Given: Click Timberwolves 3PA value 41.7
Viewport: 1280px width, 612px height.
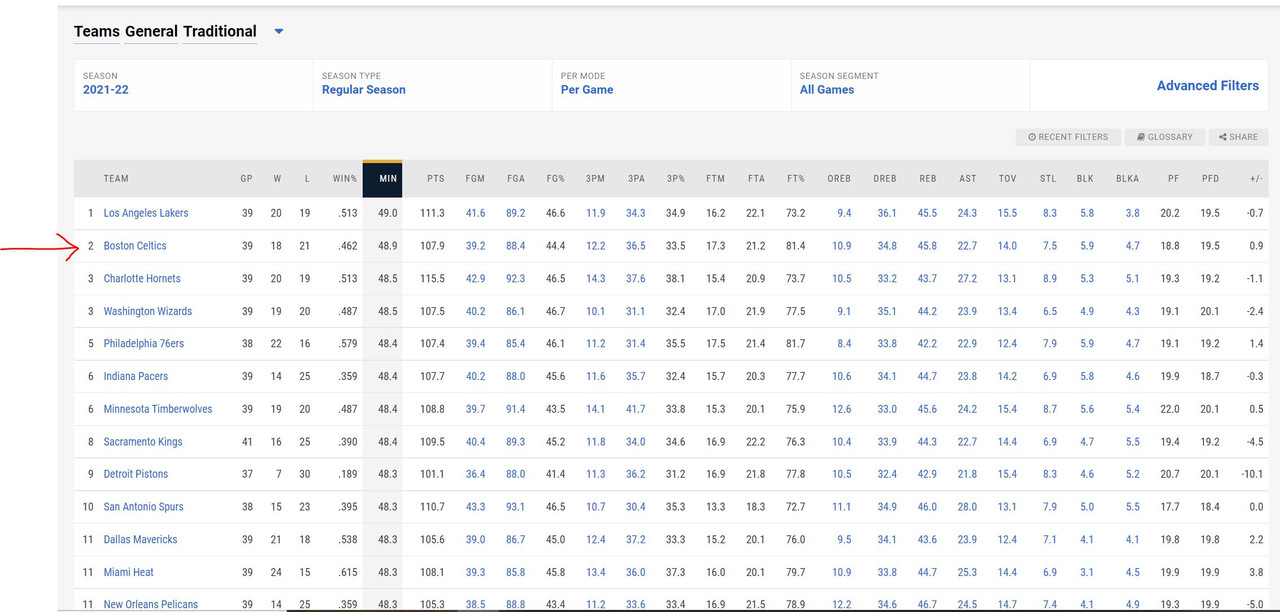Looking at the screenshot, I should tap(636, 409).
